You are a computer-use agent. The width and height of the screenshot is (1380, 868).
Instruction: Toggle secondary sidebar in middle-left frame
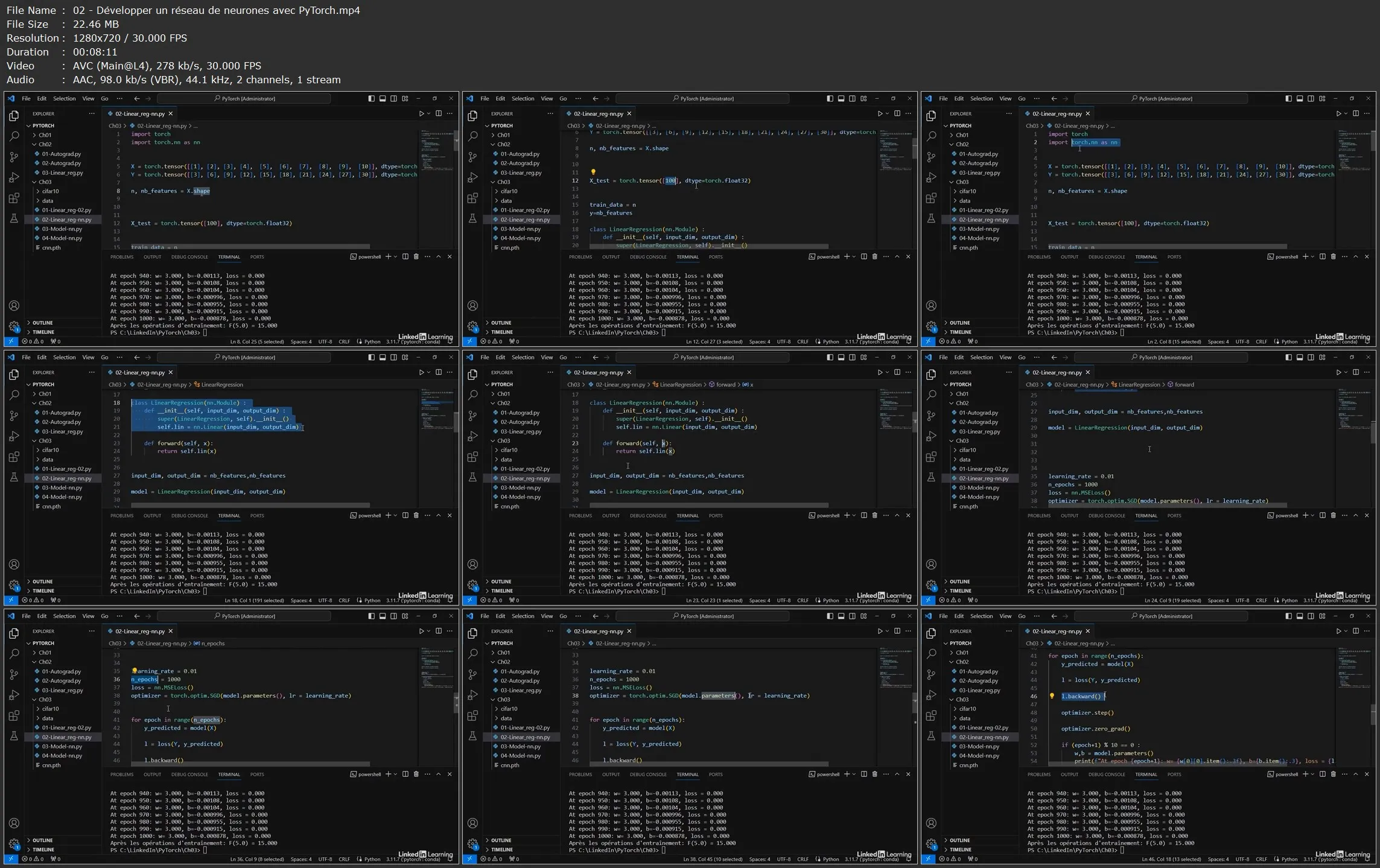pos(393,357)
